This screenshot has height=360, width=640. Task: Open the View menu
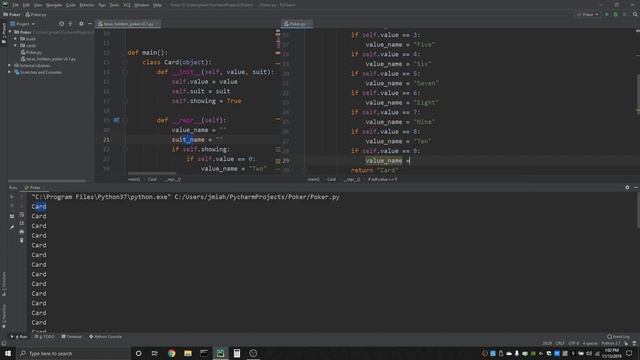[x=38, y=5]
